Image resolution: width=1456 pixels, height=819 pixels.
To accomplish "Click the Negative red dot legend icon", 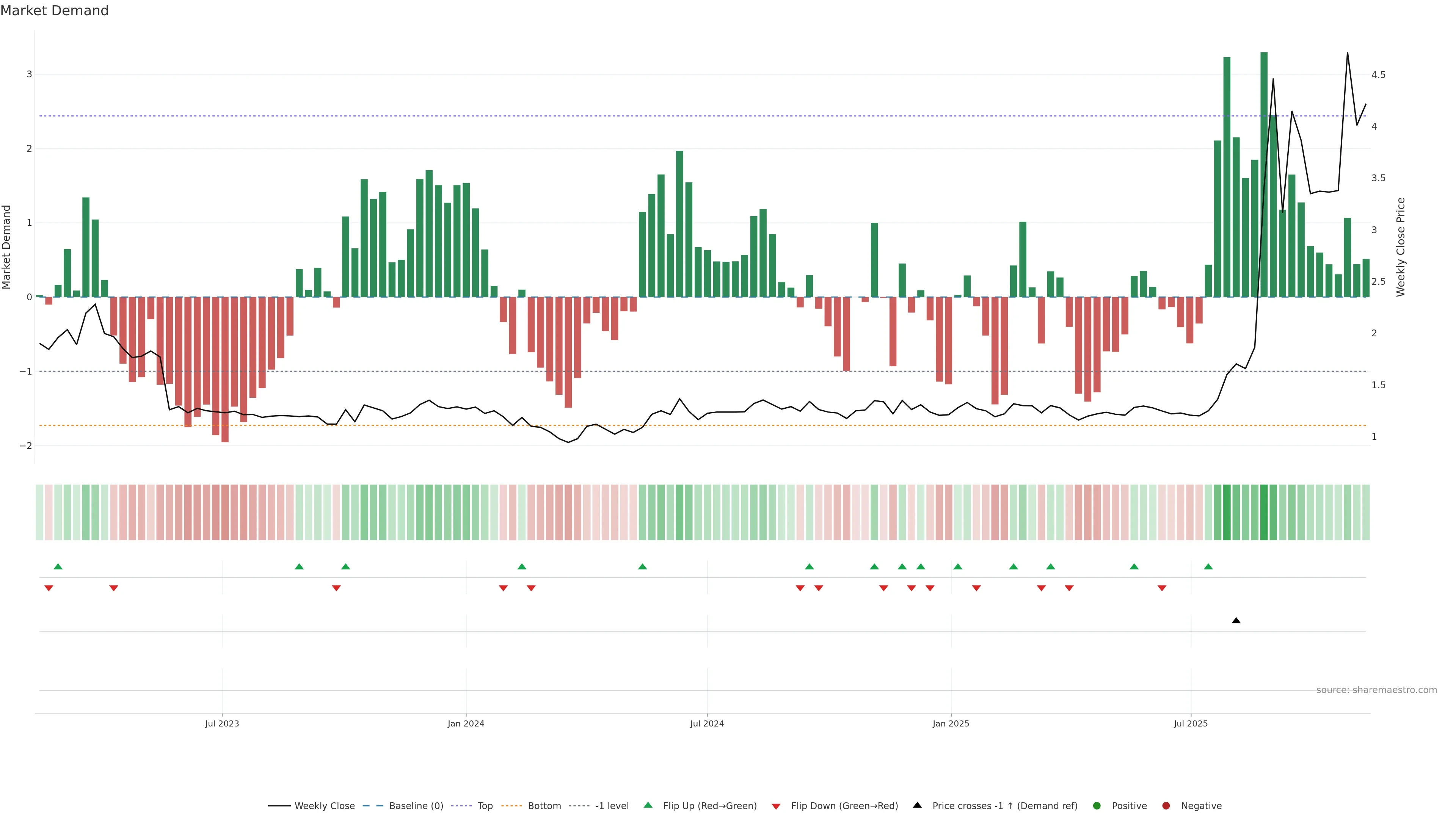I will [x=1166, y=806].
